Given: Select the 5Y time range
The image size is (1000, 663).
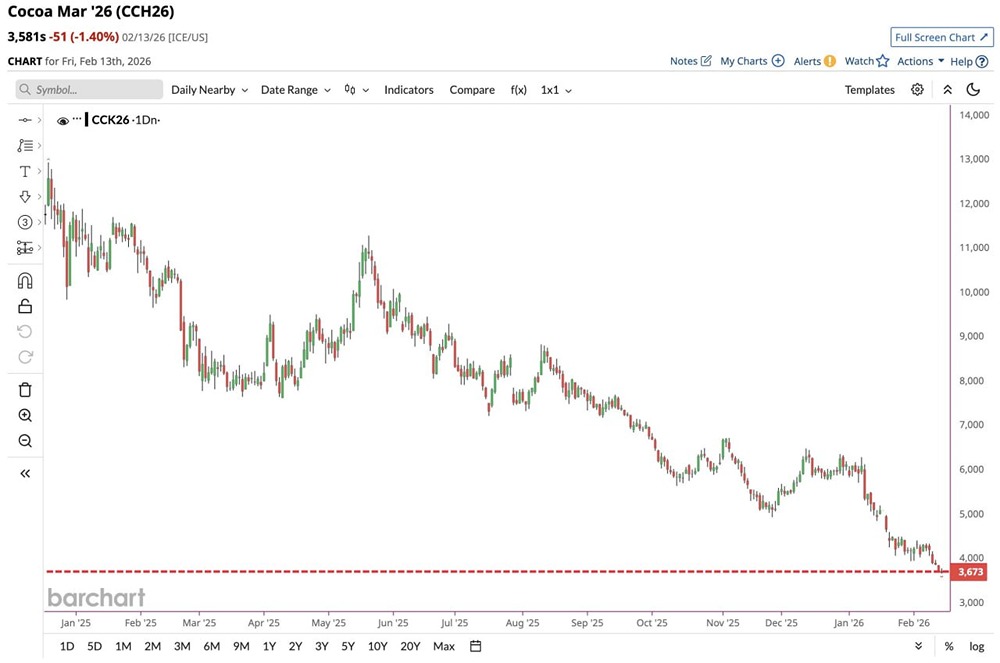Looking at the screenshot, I should (x=348, y=646).
